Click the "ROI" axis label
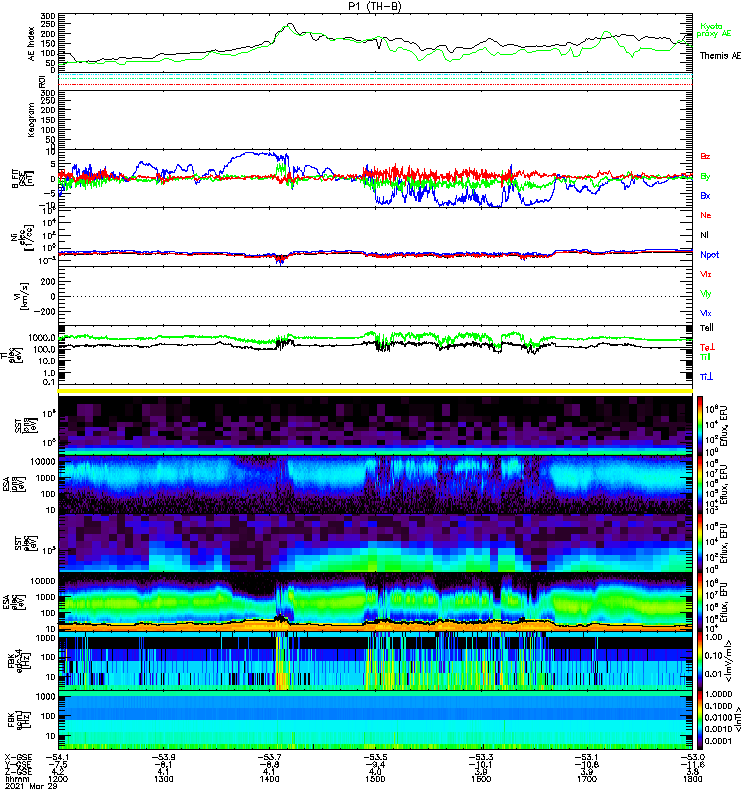This screenshot has height=800, width=750. click(42, 82)
